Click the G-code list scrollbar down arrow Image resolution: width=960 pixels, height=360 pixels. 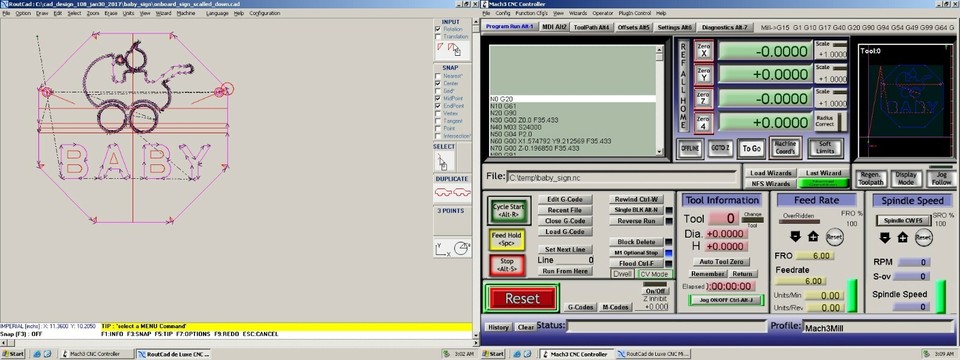click(x=659, y=152)
